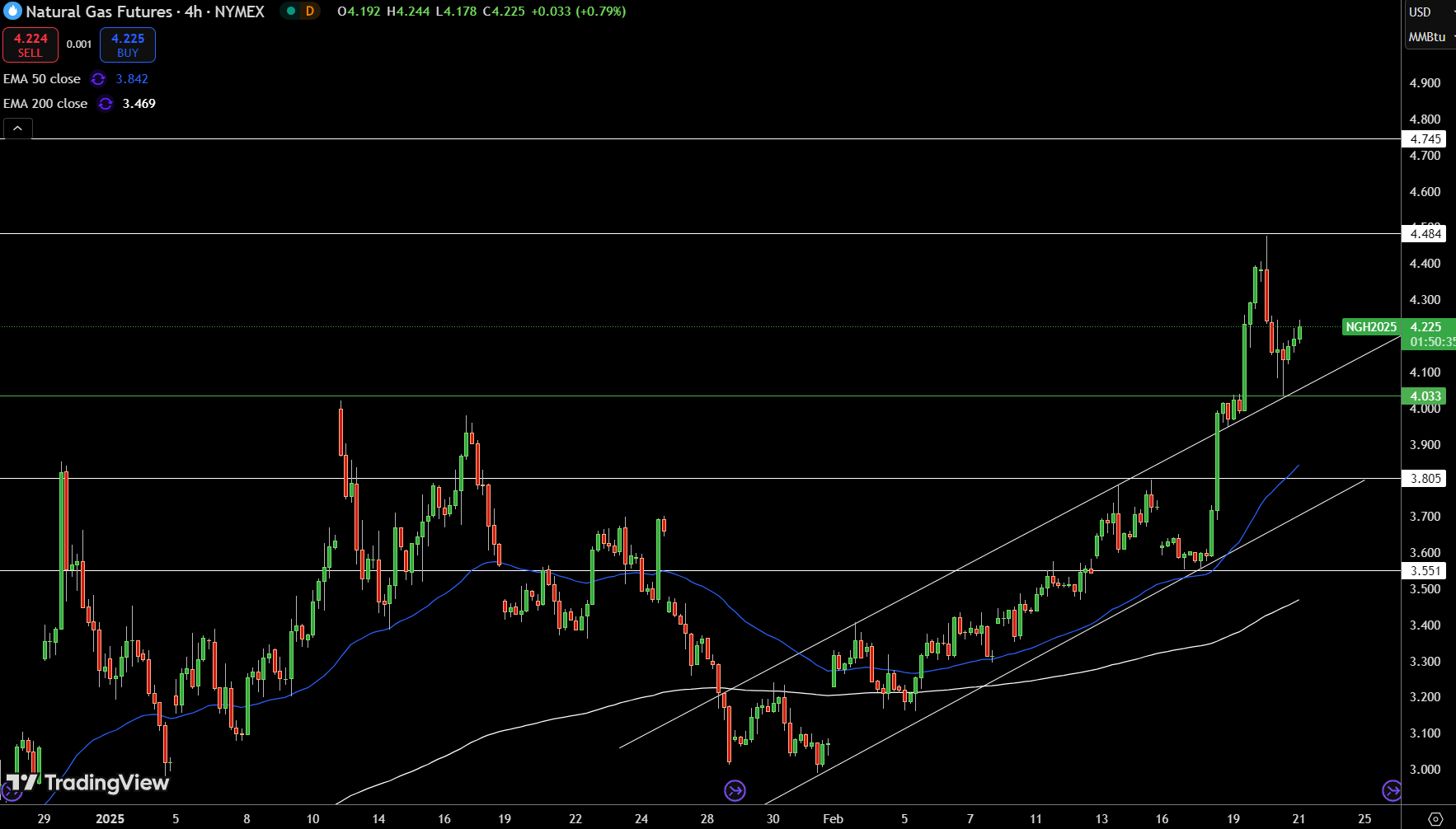Click the 4.900 price axis label
The image size is (1456, 829).
[x=1425, y=83]
